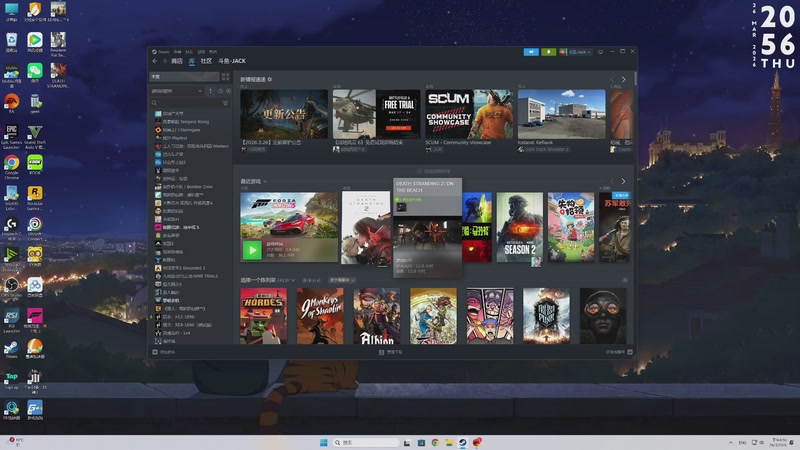Open the Windows Start menu
The width and height of the screenshot is (800, 450).
(323, 442)
